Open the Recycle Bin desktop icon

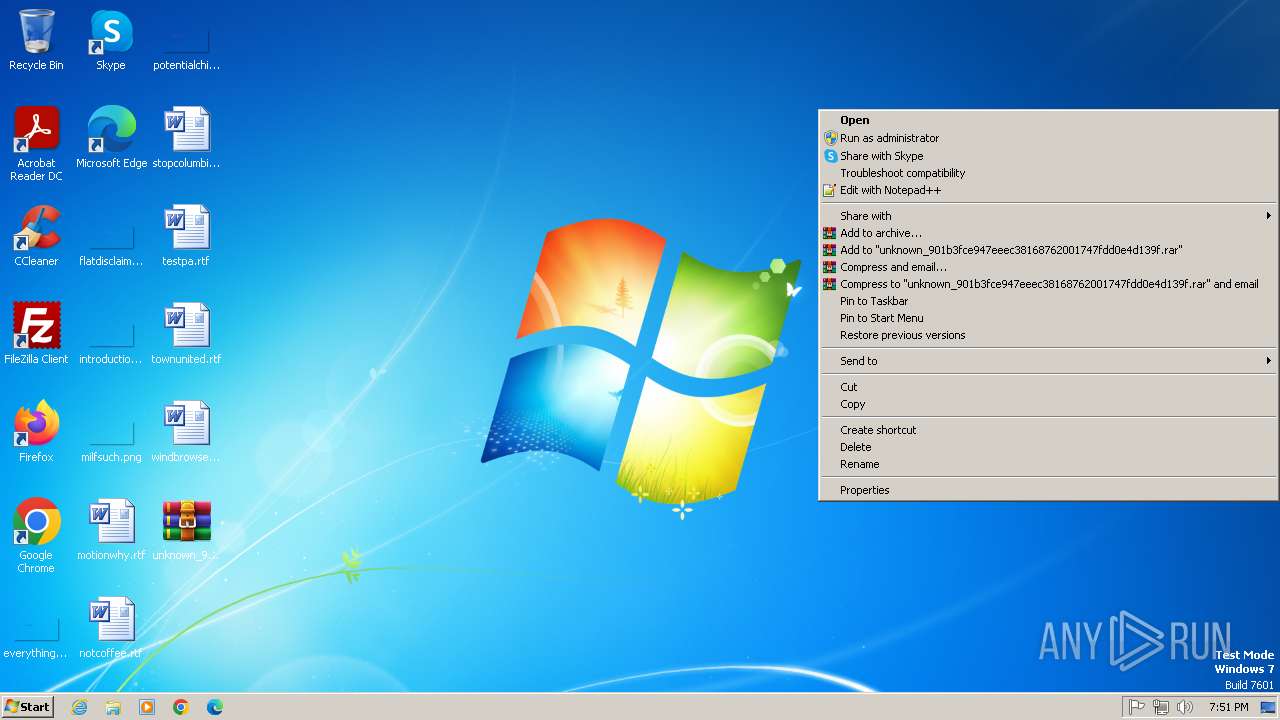click(36, 40)
